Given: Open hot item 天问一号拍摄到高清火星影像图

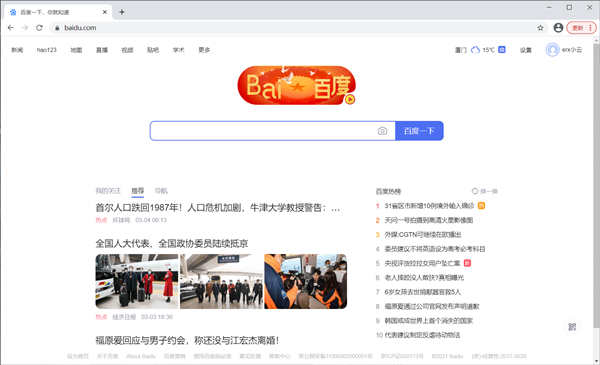Looking at the screenshot, I should click(x=429, y=220).
